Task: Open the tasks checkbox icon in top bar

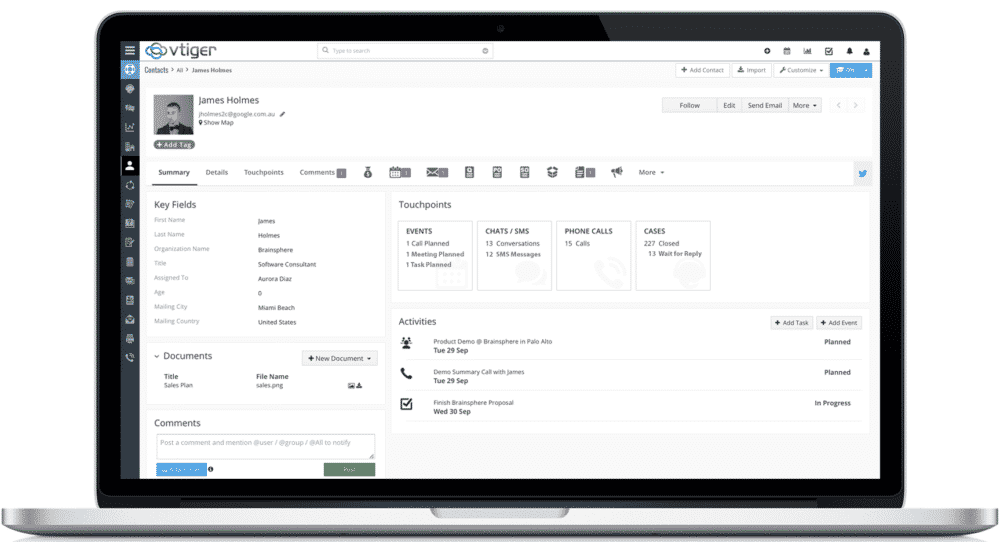Action: pyautogui.click(x=829, y=51)
